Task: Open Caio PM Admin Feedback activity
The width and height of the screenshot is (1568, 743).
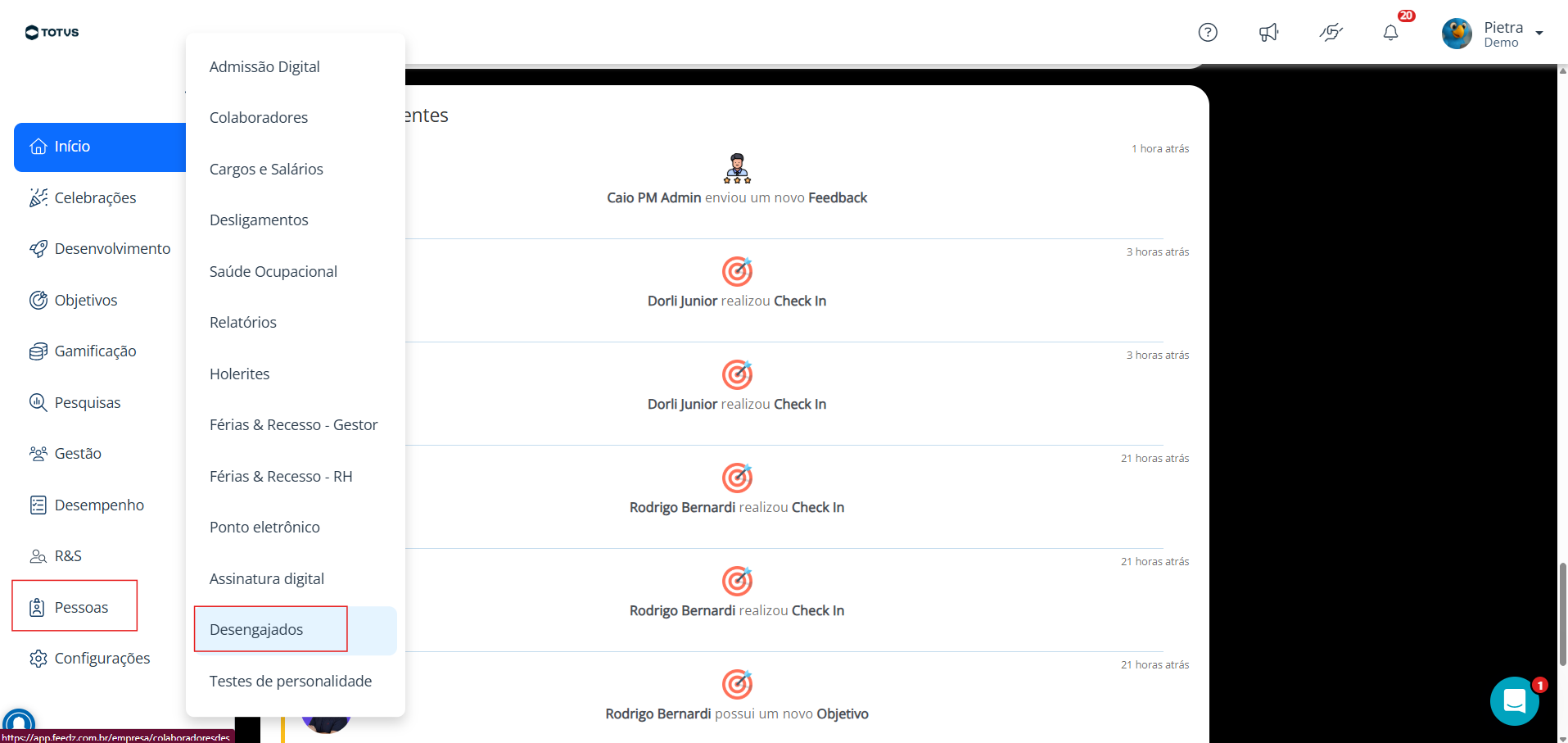Action: point(737,197)
